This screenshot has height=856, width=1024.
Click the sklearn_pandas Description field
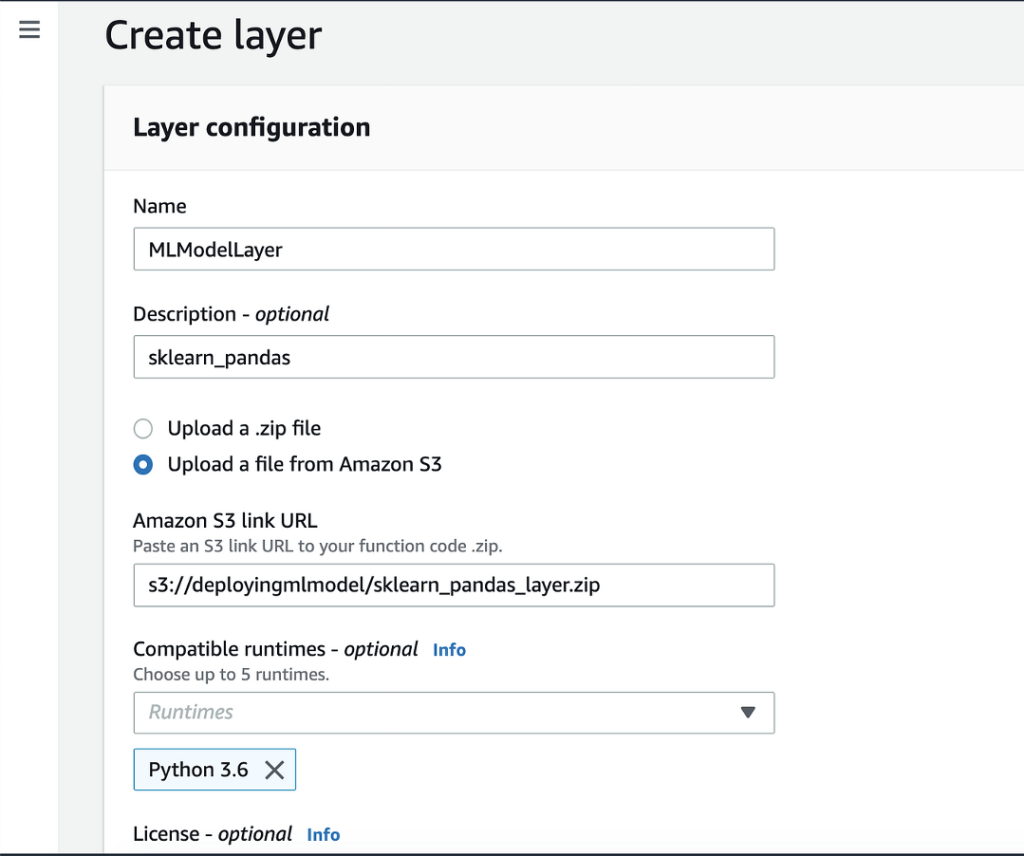click(454, 357)
